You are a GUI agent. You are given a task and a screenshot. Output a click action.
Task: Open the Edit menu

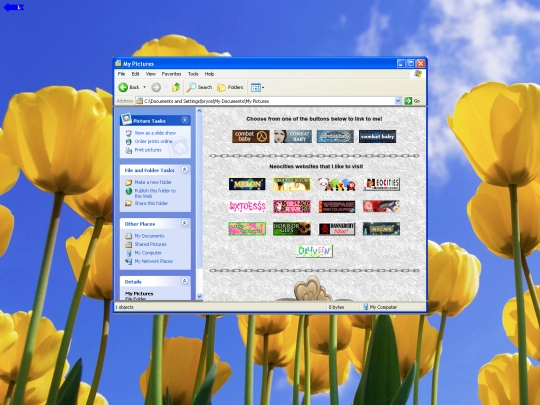(x=135, y=74)
